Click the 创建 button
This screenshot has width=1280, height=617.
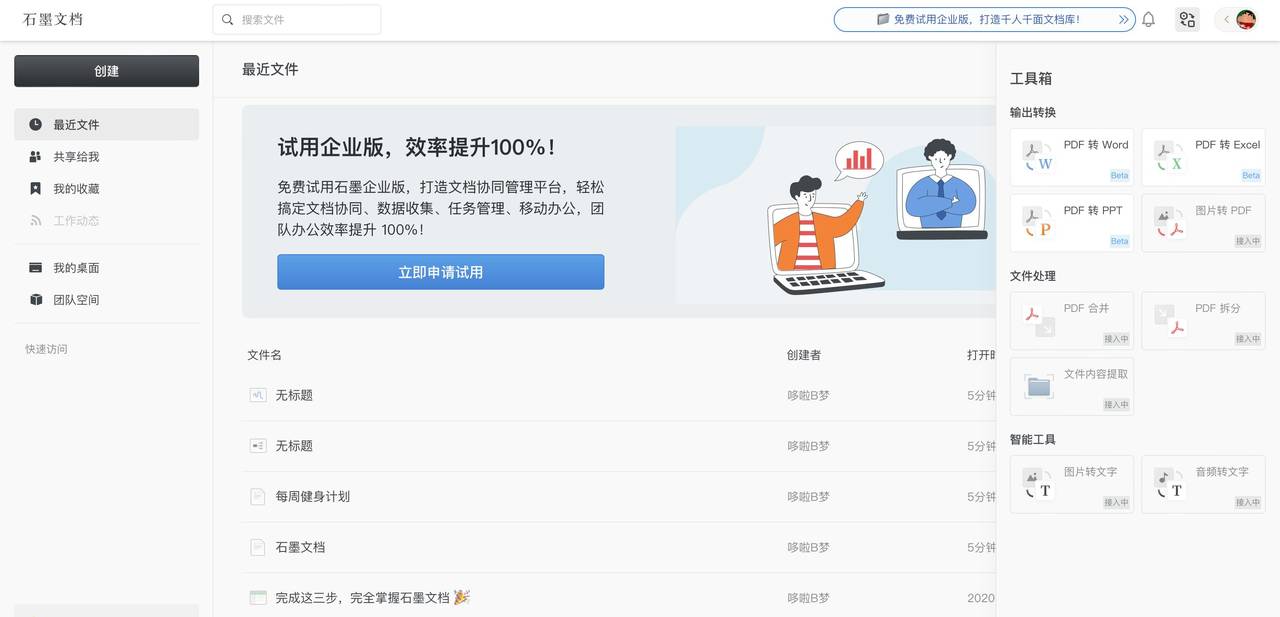tap(106, 70)
